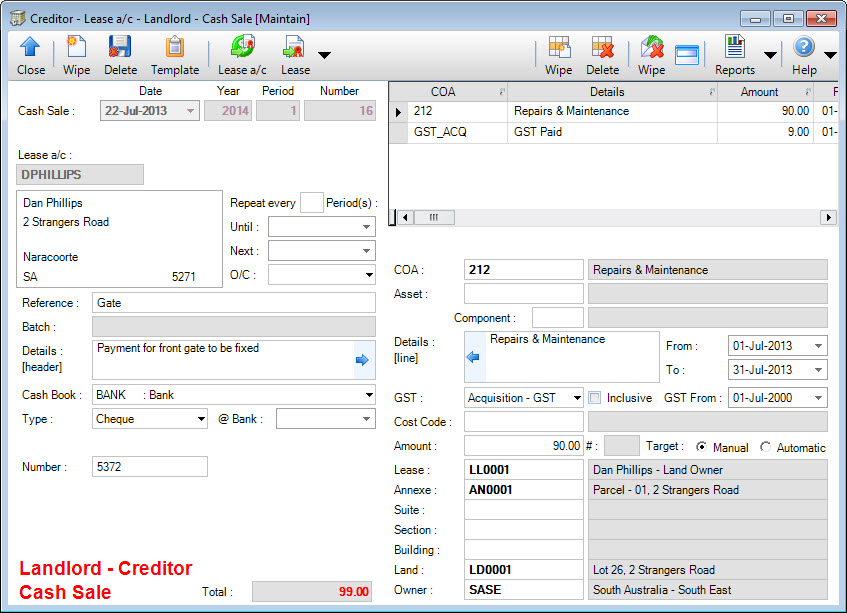Screen dimensions: 847x613
Task: Click the cheque Number field 5372
Action: pos(150,467)
